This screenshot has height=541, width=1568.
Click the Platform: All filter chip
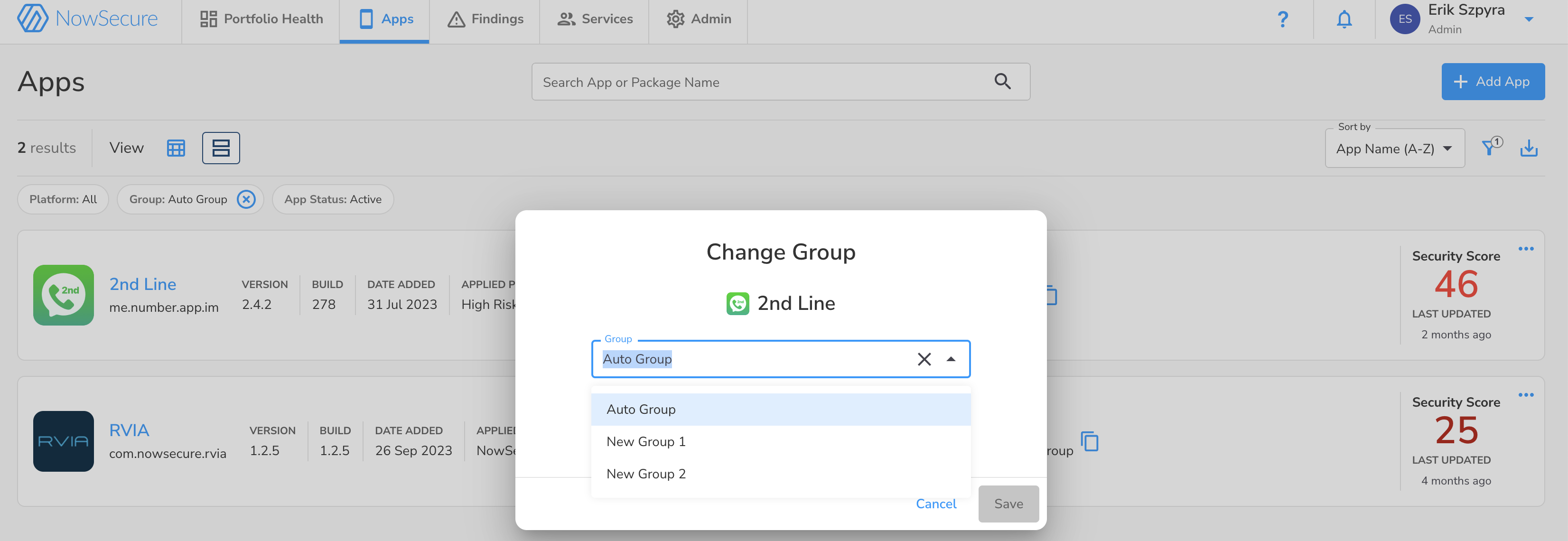[63, 200]
